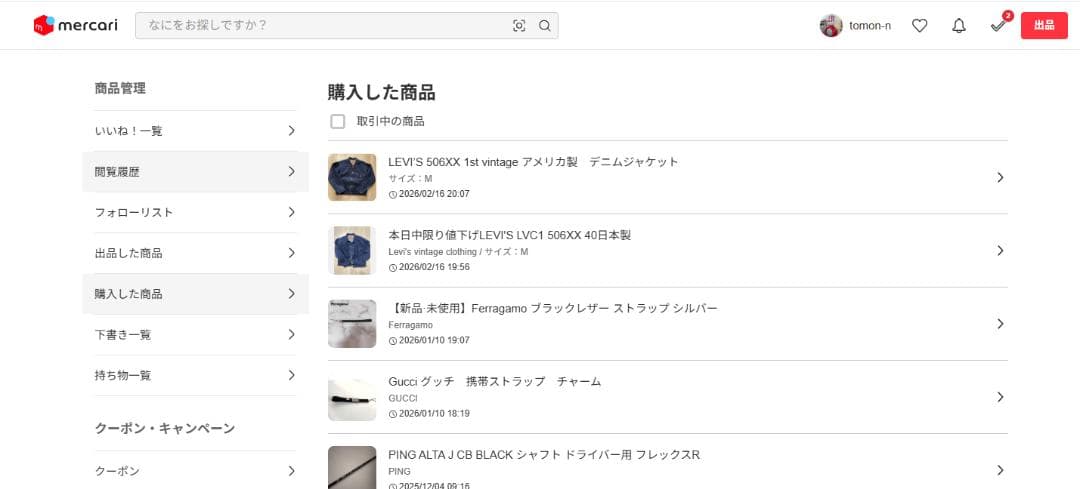Open the Gucci strap thumbnail
This screenshot has width=1080, height=489.
pos(352,397)
